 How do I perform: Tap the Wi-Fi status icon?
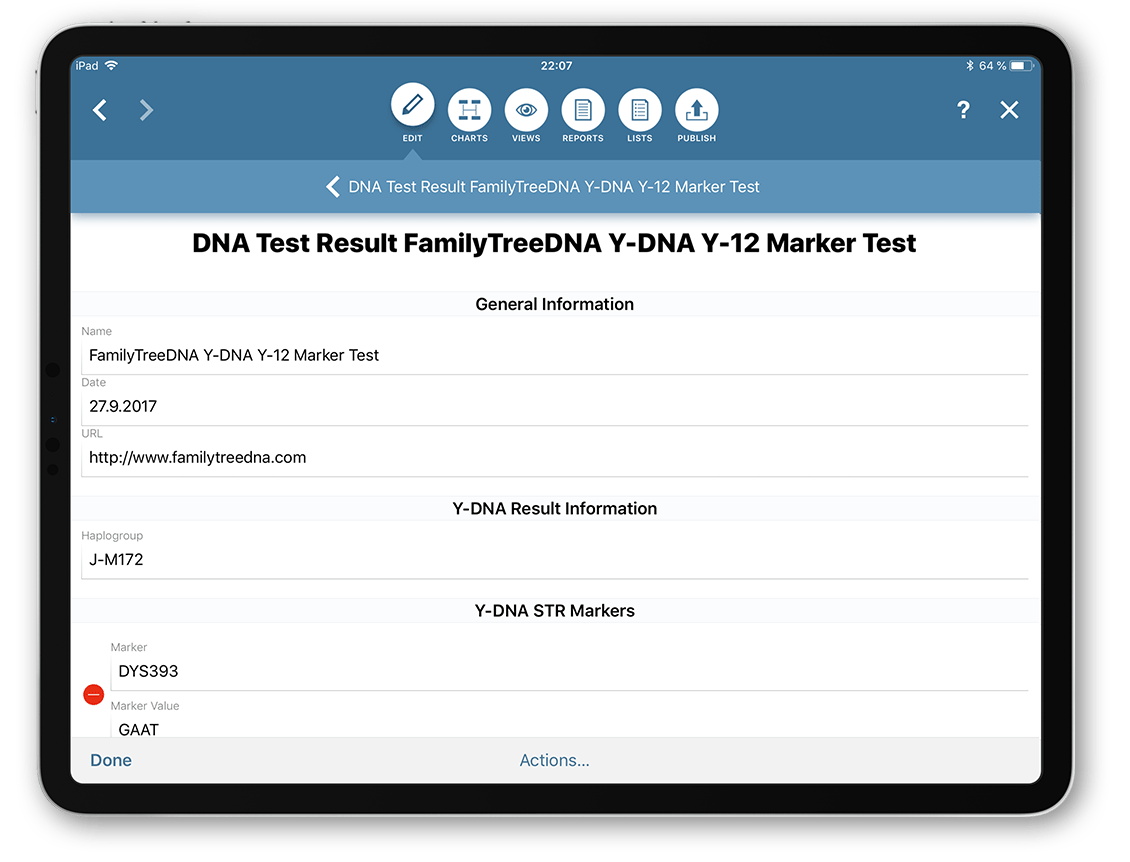112,65
